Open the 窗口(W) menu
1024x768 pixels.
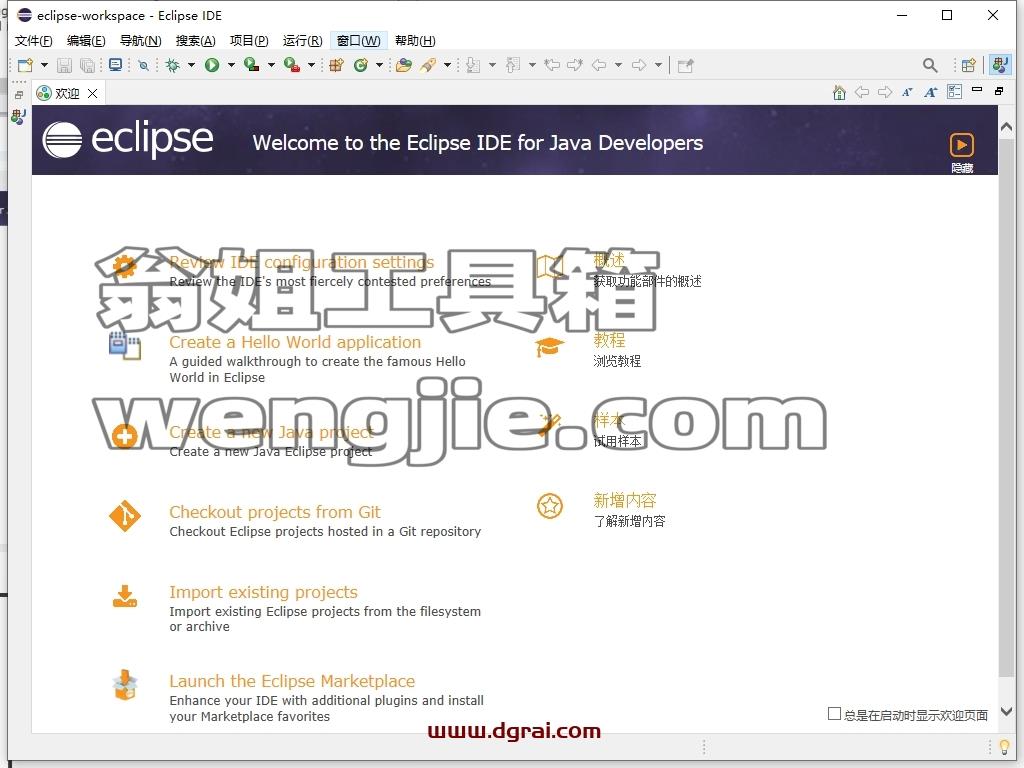click(x=359, y=41)
